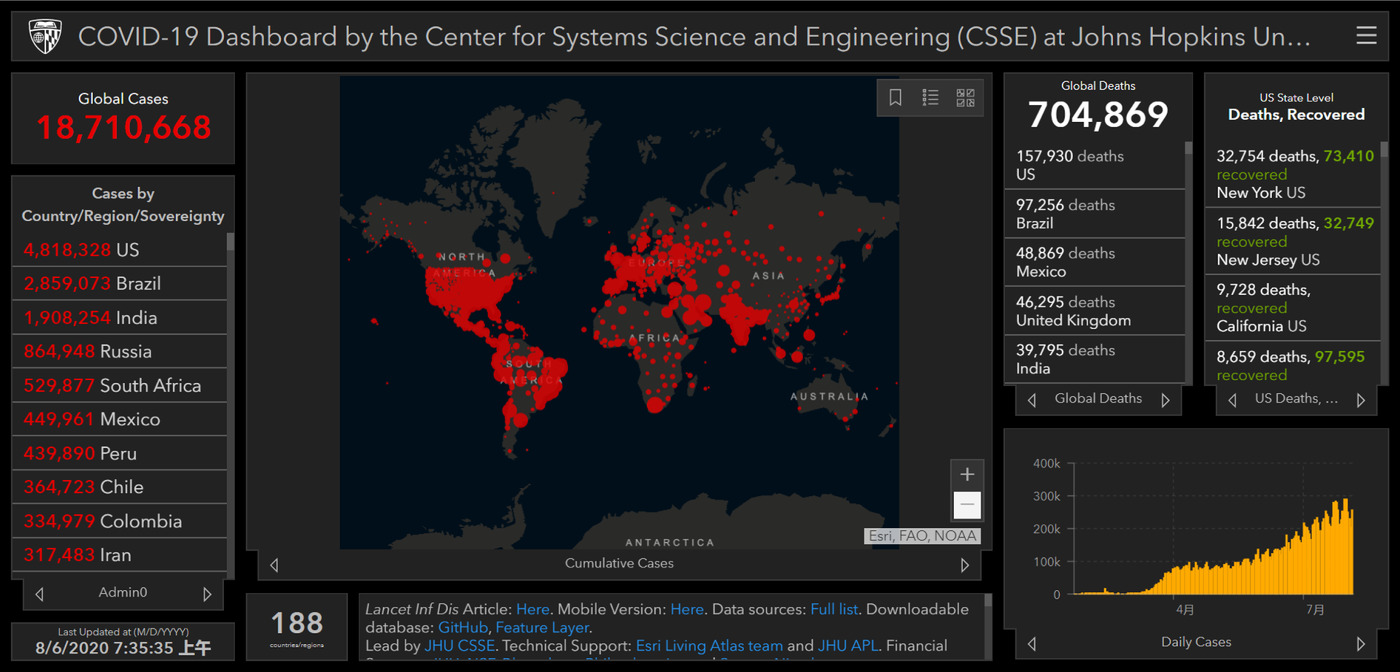Viewport: 1400px width, 672px height.
Task: Next map view arrow beside Cumulative Cases
Action: [965, 565]
